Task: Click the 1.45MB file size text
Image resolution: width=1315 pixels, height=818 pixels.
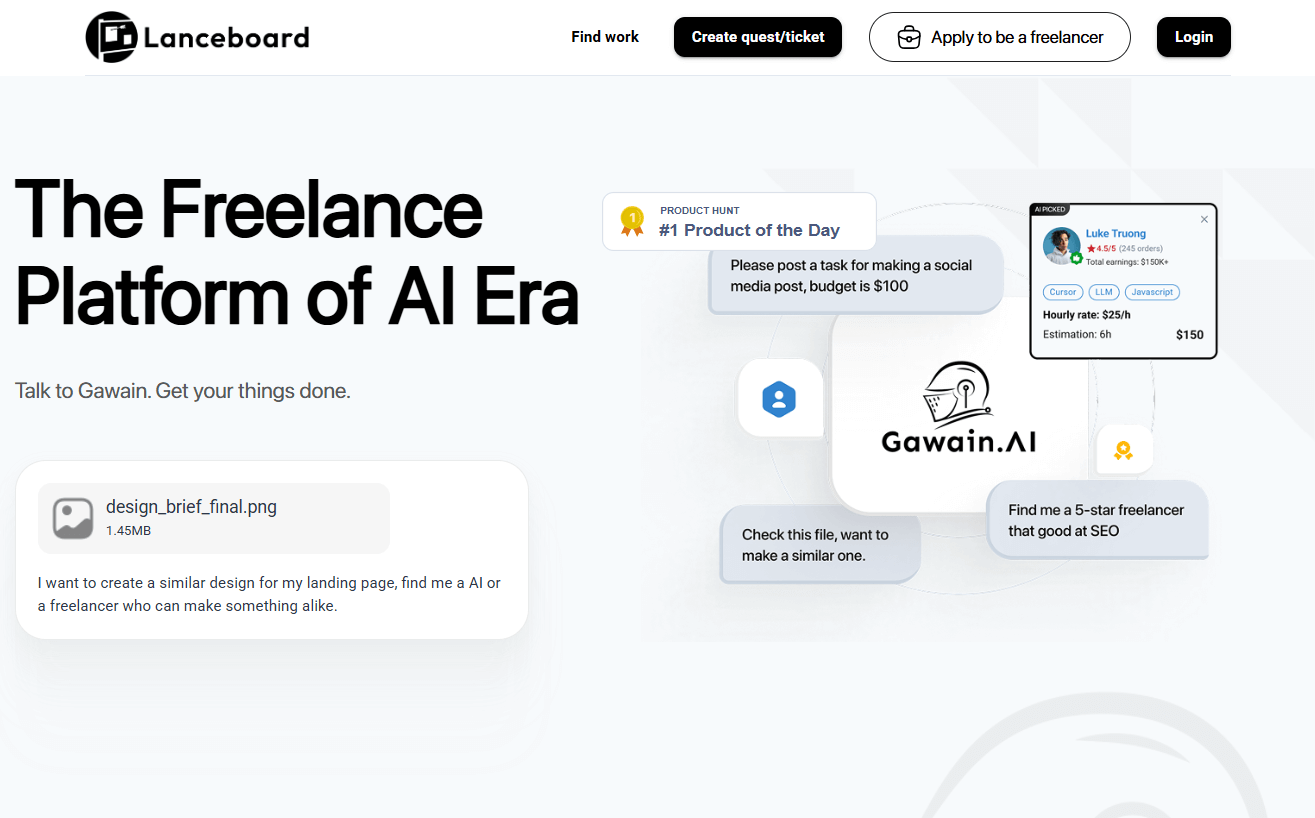Action: pyautogui.click(x=128, y=531)
